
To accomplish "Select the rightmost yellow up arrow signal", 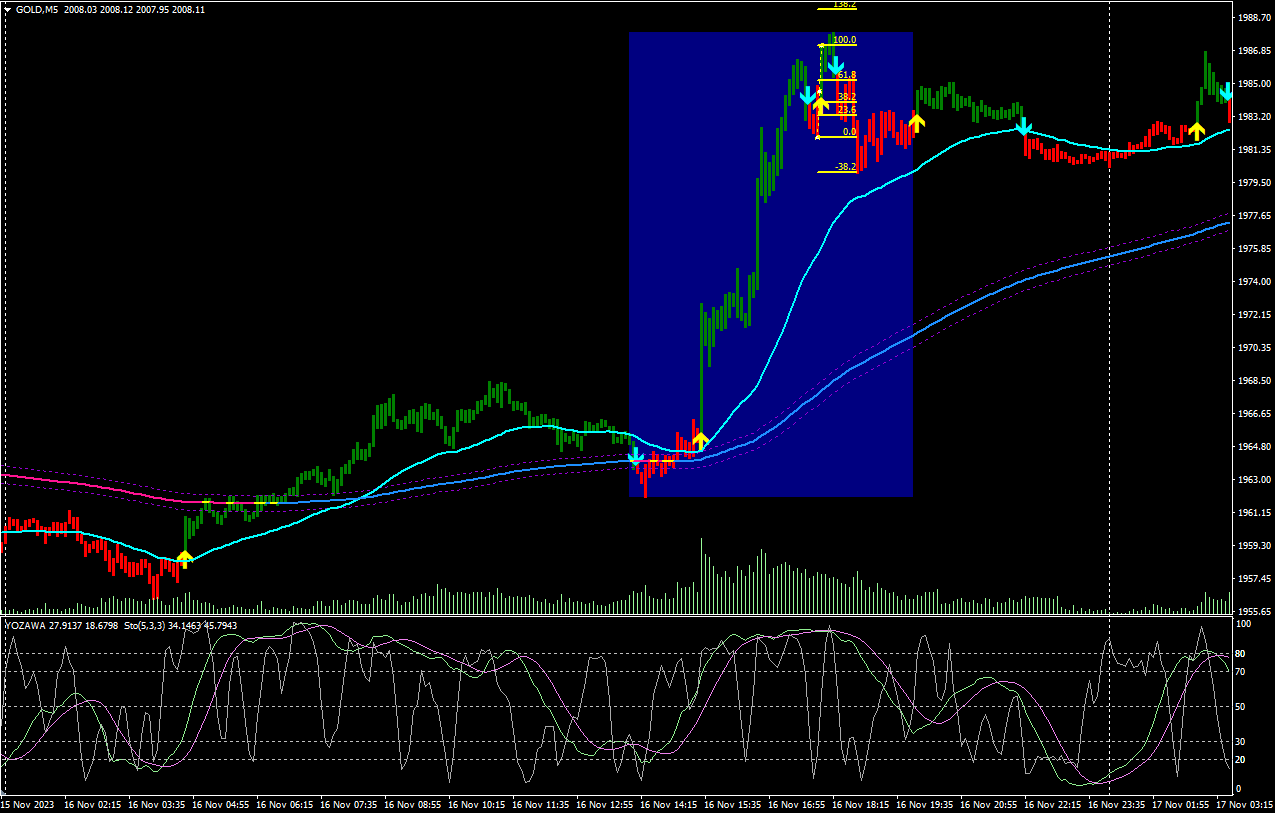I will (x=1196, y=130).
